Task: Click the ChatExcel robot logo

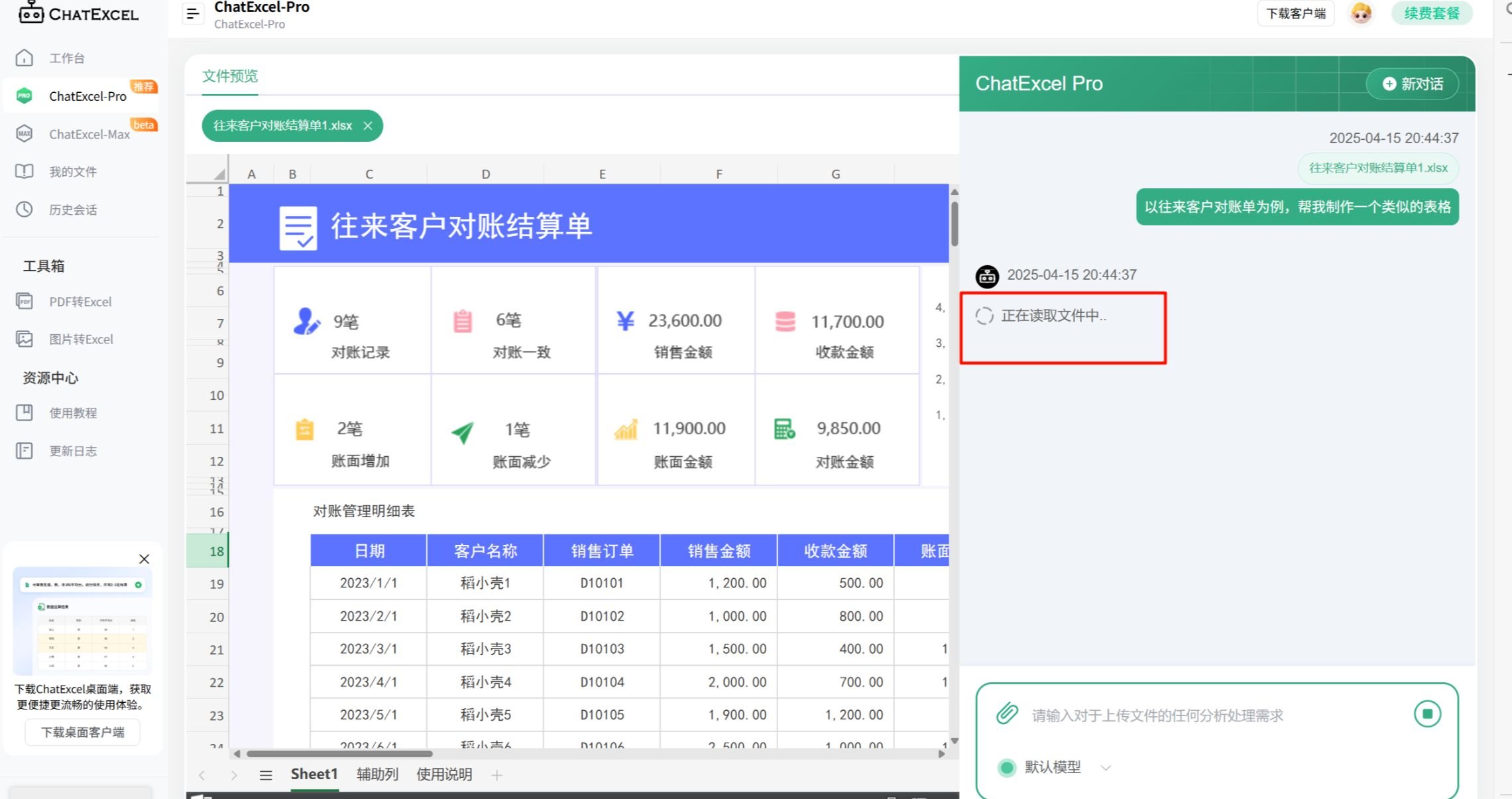Action: click(x=31, y=13)
